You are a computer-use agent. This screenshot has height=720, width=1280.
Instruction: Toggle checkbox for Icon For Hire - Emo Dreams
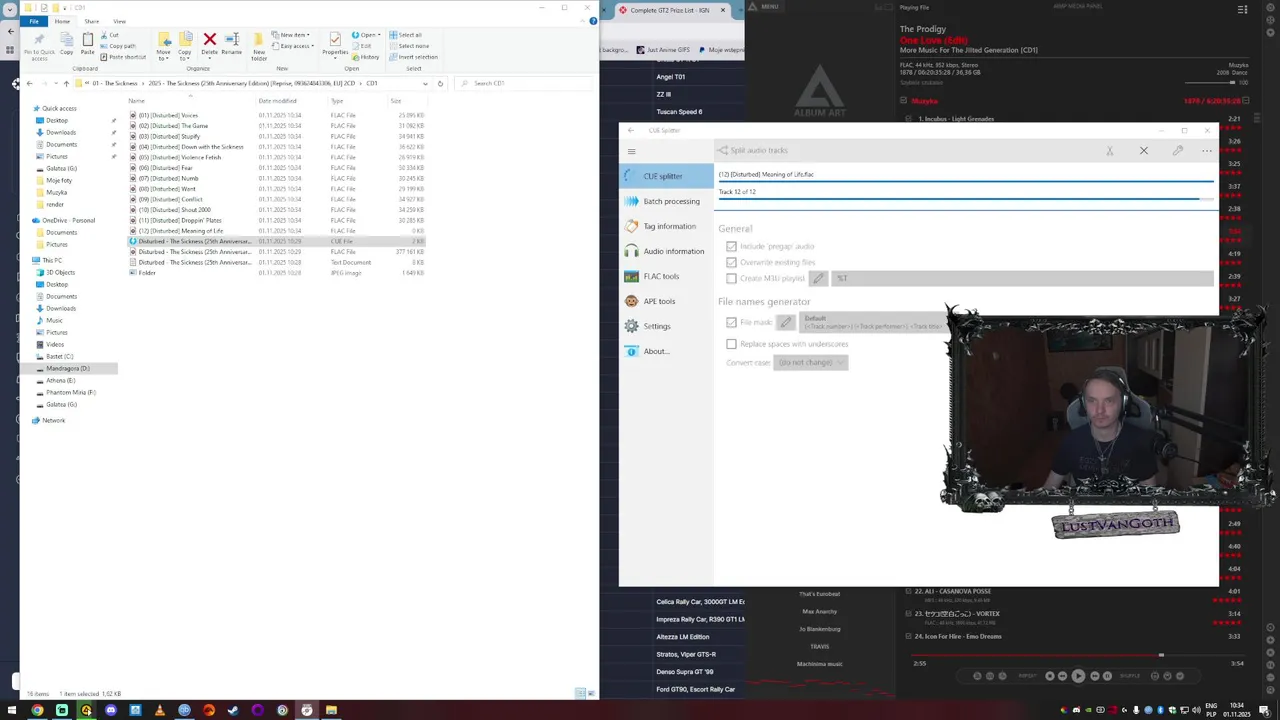point(908,636)
